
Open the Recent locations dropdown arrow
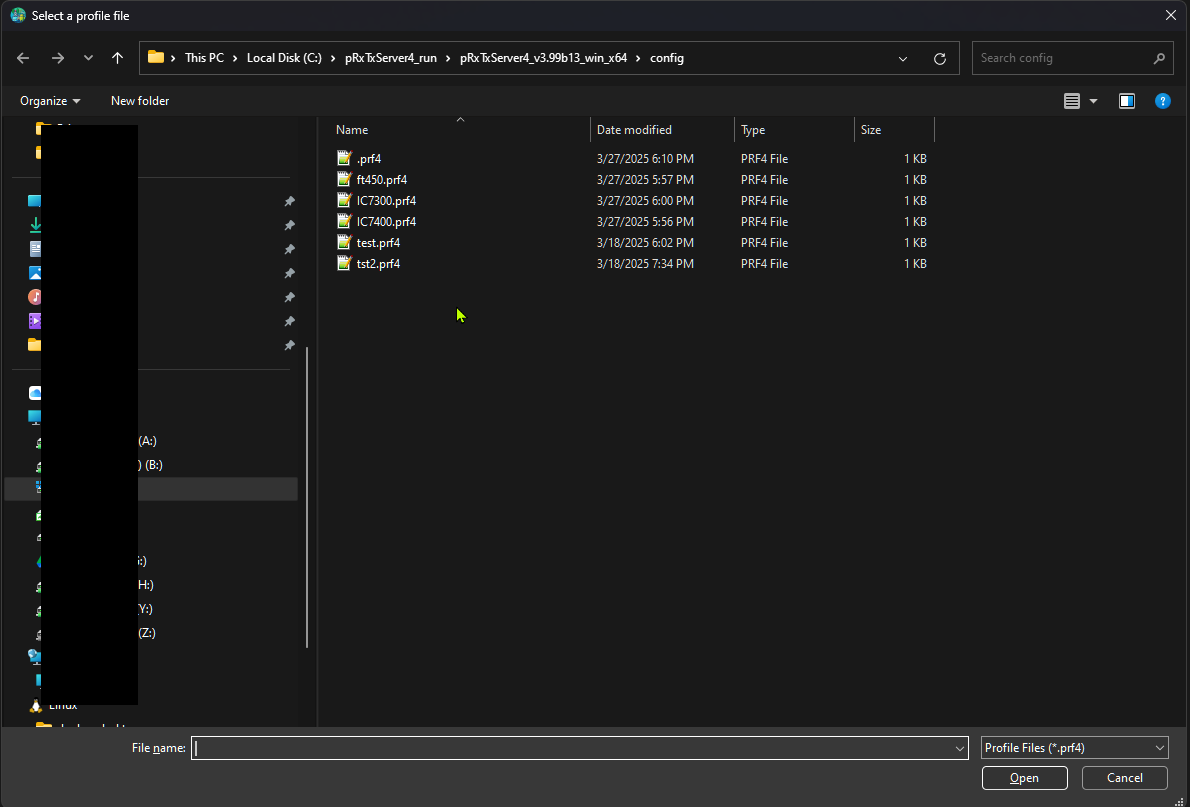tap(88, 58)
